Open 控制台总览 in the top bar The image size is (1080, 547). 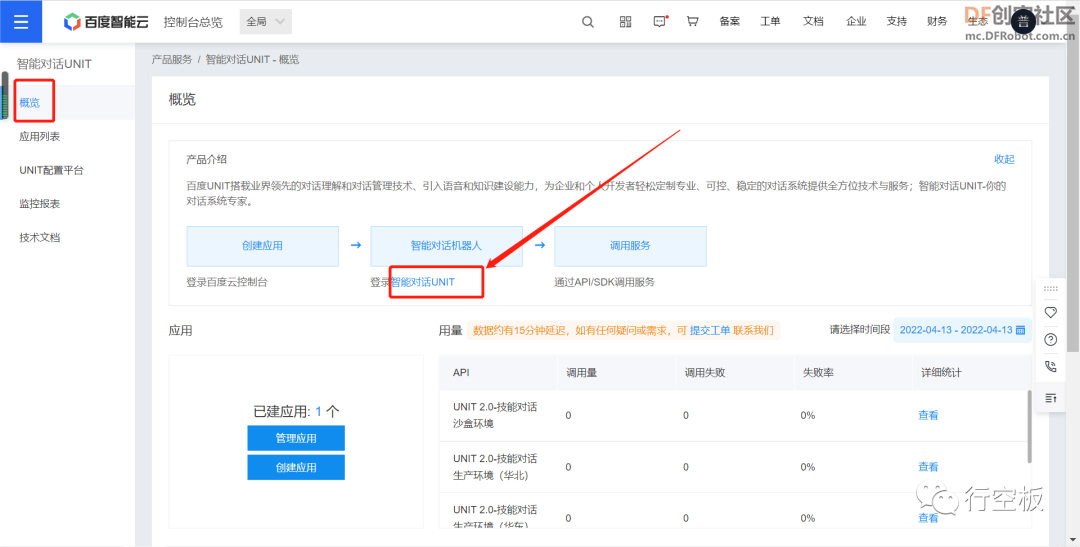pyautogui.click(x=193, y=22)
